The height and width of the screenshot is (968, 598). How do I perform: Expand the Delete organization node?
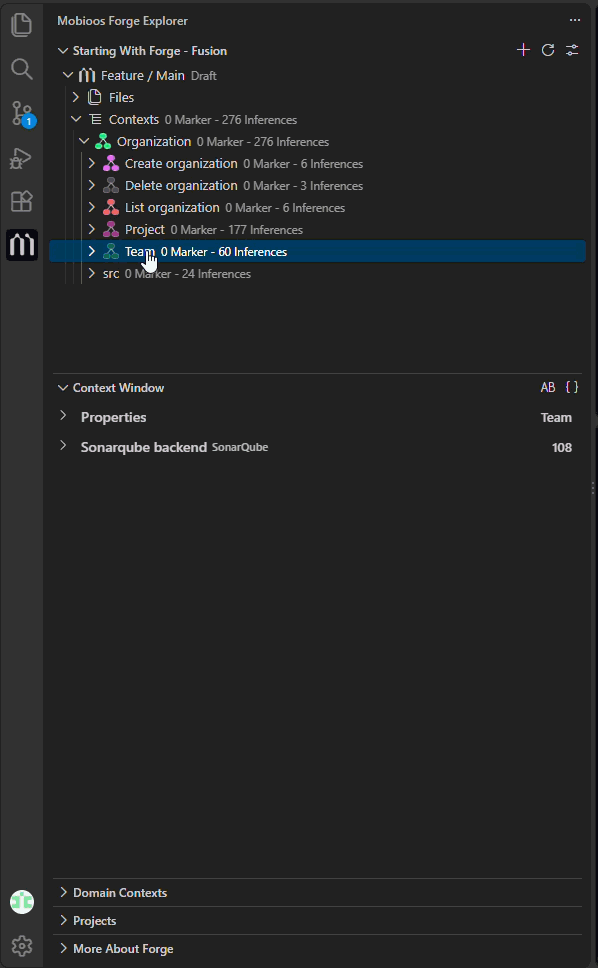pyautogui.click(x=92, y=185)
